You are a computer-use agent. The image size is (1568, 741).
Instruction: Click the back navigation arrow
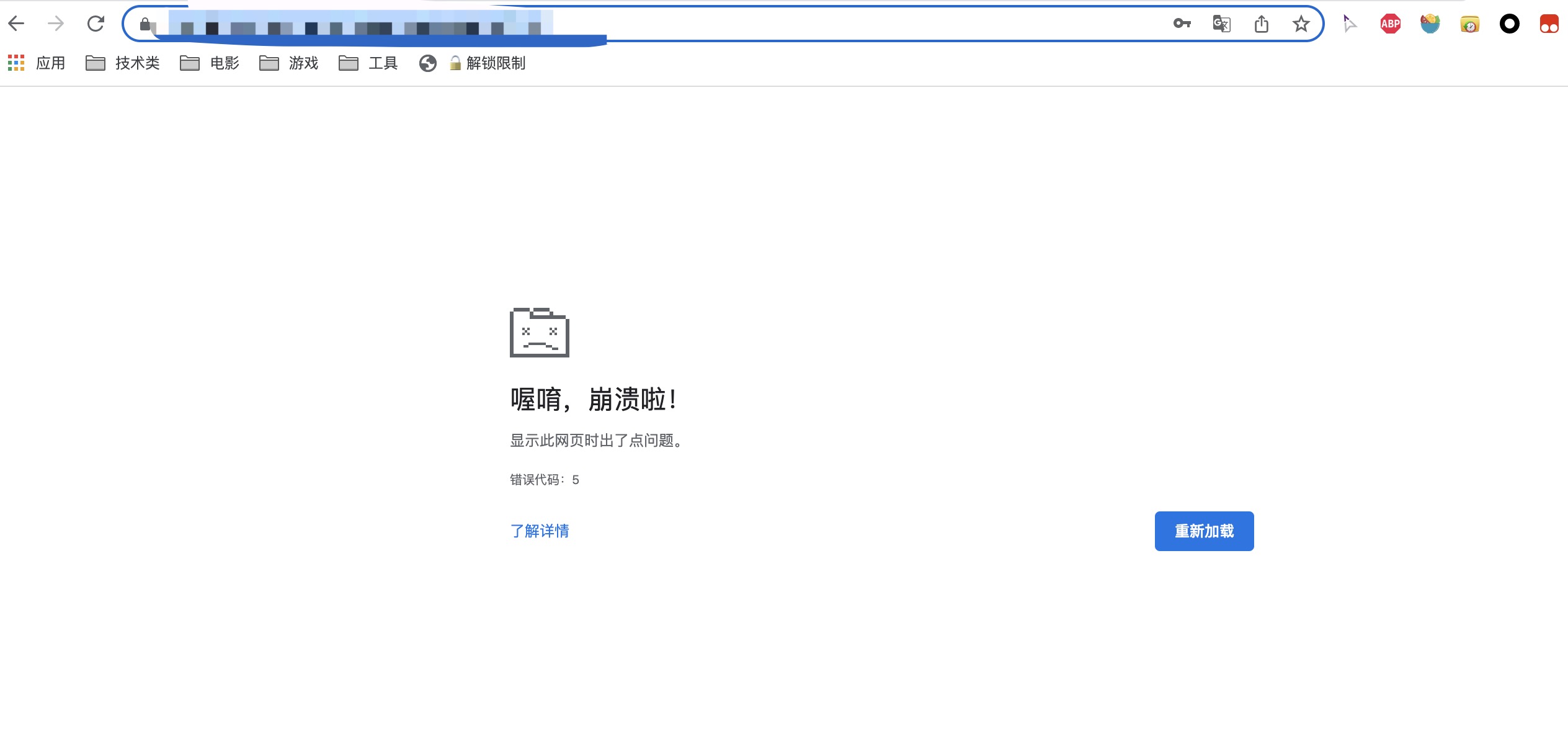17,23
